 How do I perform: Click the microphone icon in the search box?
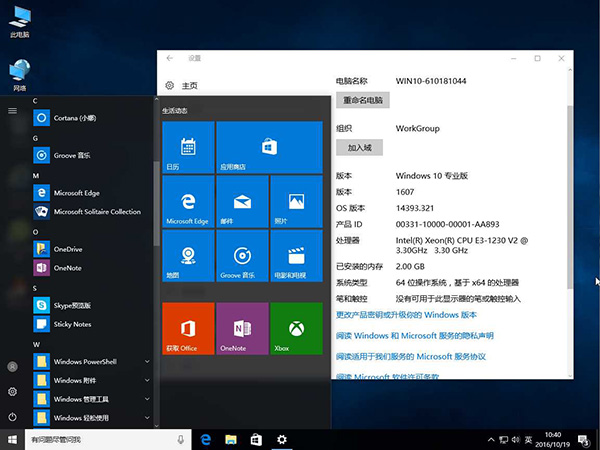click(x=181, y=439)
